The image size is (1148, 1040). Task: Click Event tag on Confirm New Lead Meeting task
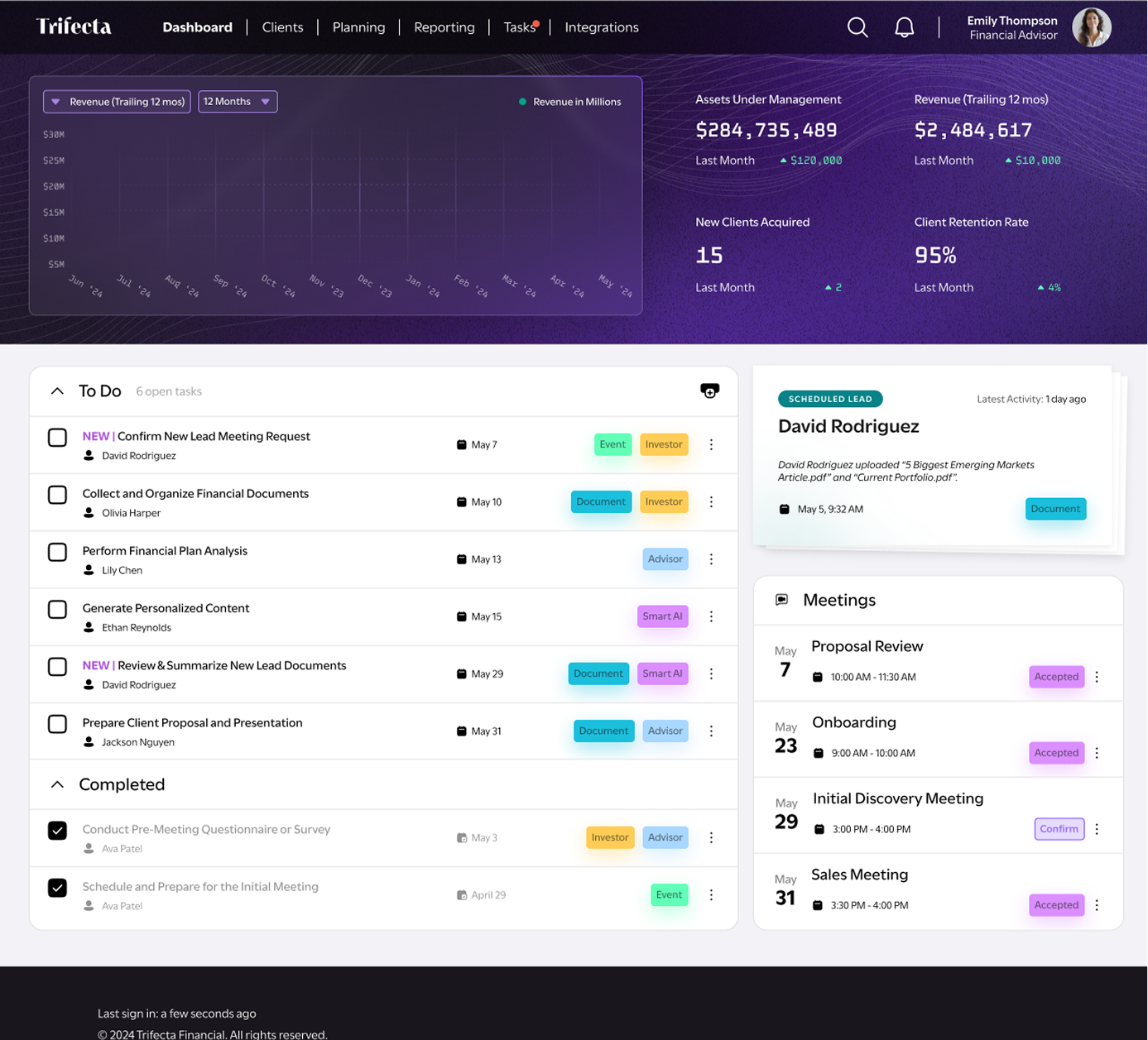pyautogui.click(x=612, y=444)
